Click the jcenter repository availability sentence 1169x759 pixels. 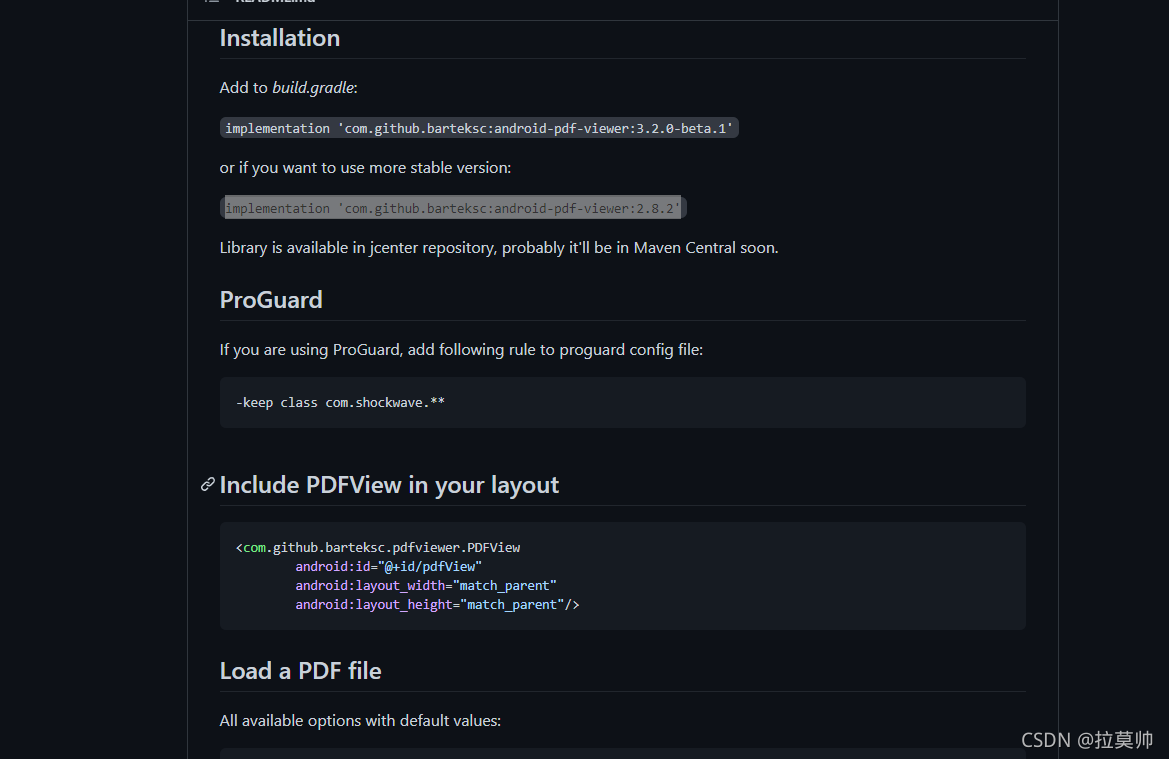[x=499, y=248]
